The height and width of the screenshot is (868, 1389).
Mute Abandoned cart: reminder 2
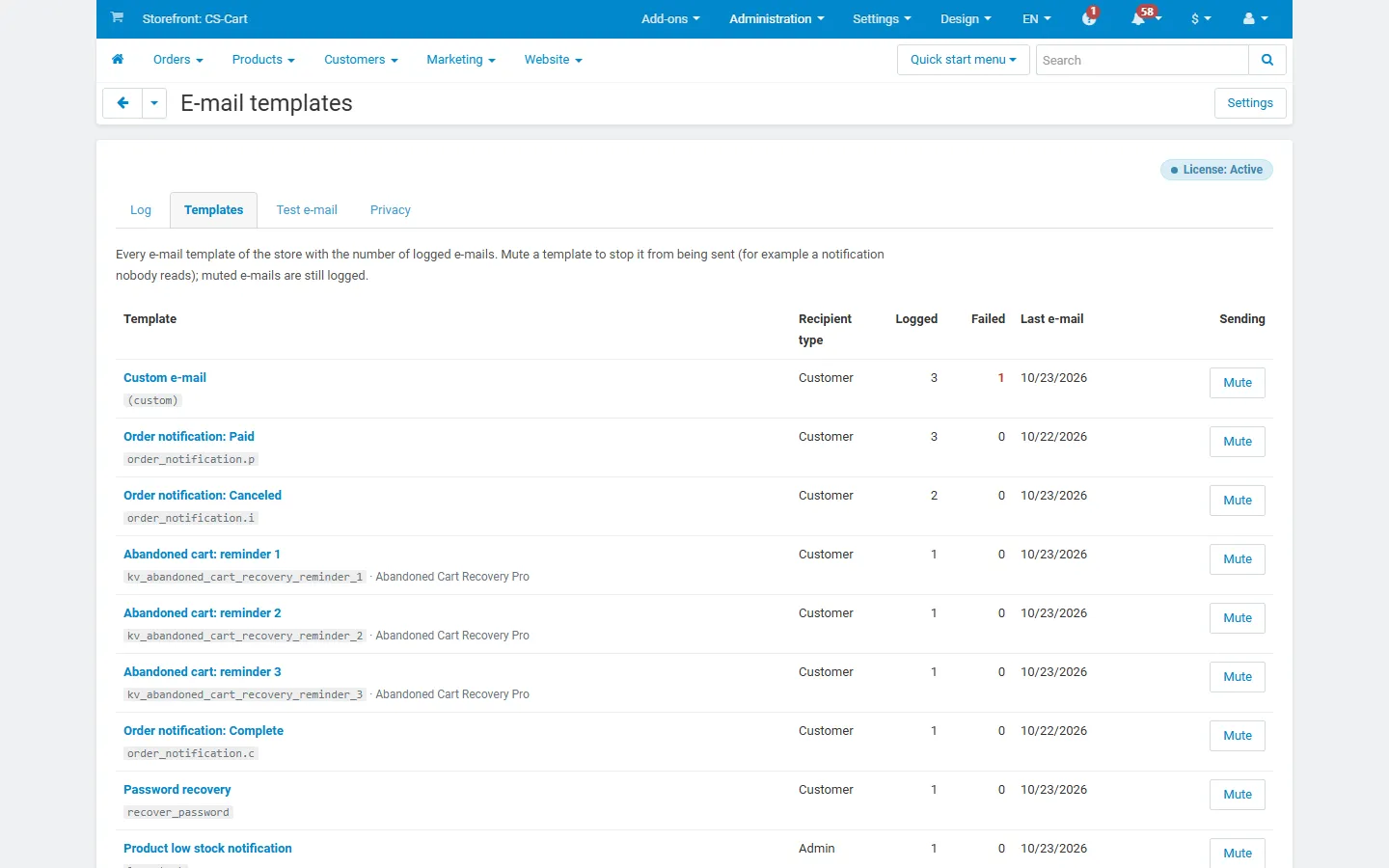coord(1238,618)
